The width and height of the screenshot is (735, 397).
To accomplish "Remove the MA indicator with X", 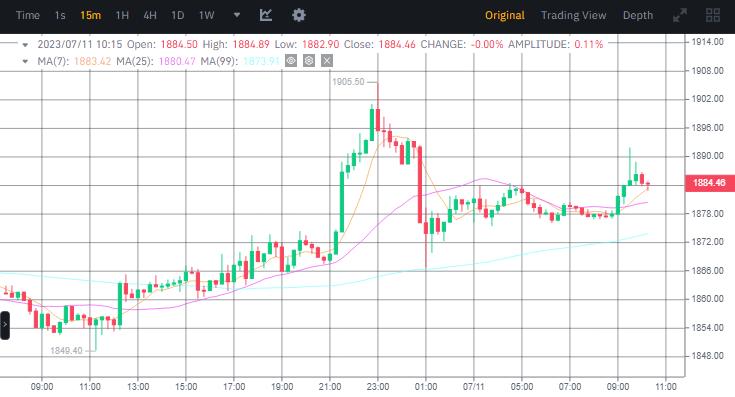I will (x=327, y=60).
